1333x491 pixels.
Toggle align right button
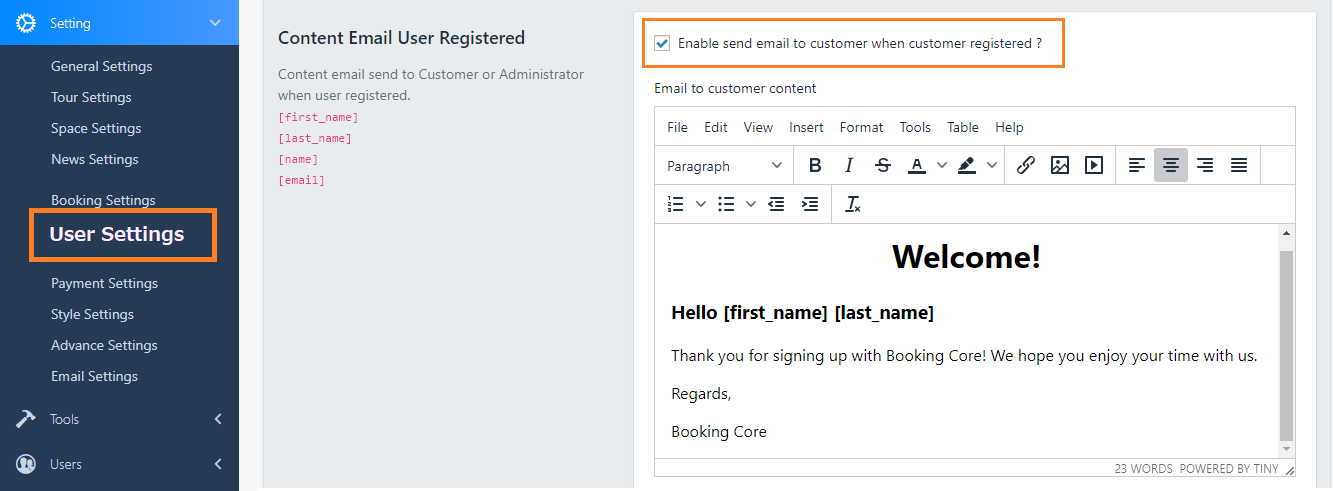pos(1205,166)
